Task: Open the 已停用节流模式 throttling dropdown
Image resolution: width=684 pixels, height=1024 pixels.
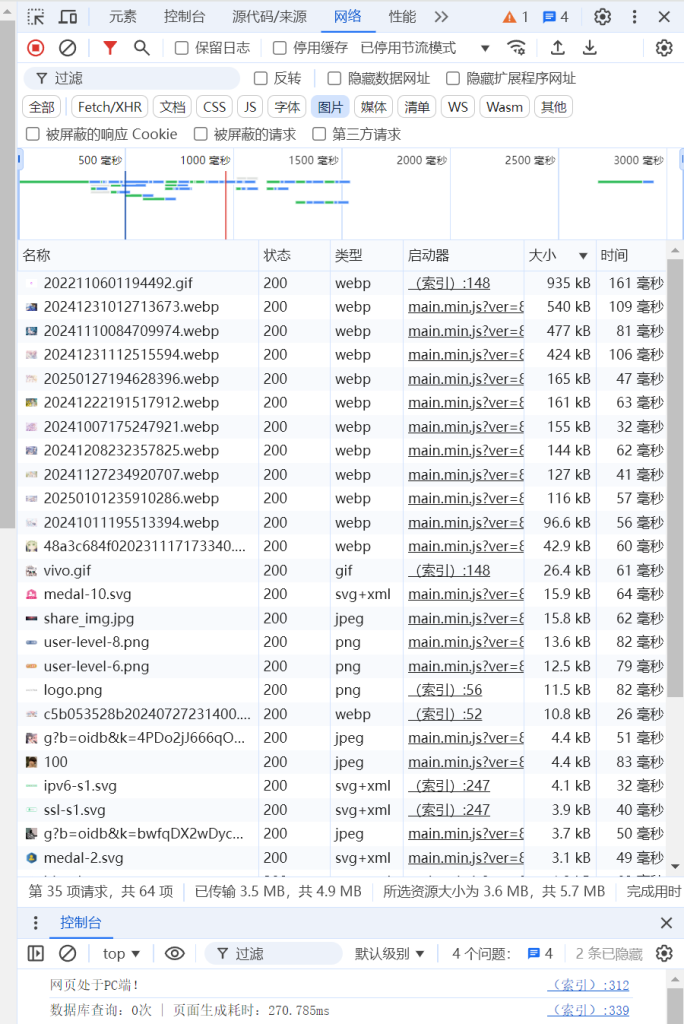Action: point(425,48)
